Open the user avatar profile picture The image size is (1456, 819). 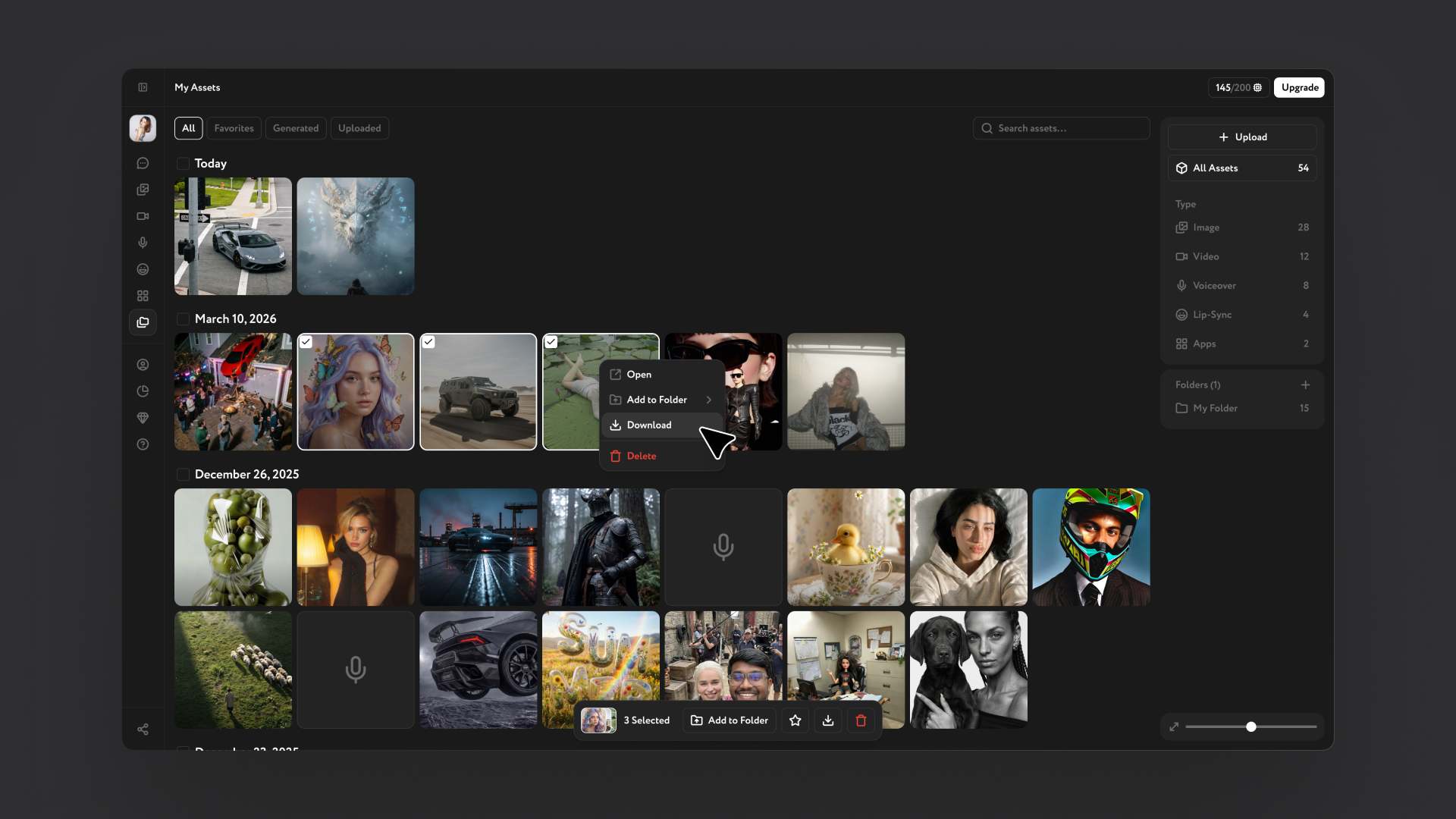pyautogui.click(x=143, y=128)
